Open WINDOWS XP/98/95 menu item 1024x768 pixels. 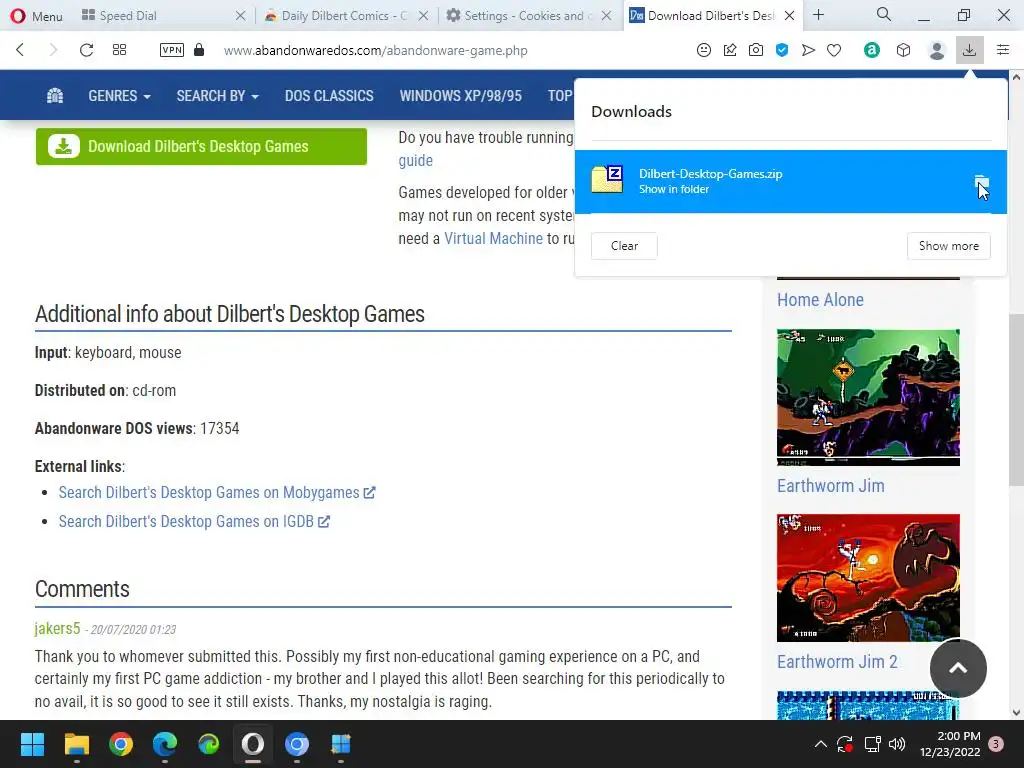click(460, 96)
